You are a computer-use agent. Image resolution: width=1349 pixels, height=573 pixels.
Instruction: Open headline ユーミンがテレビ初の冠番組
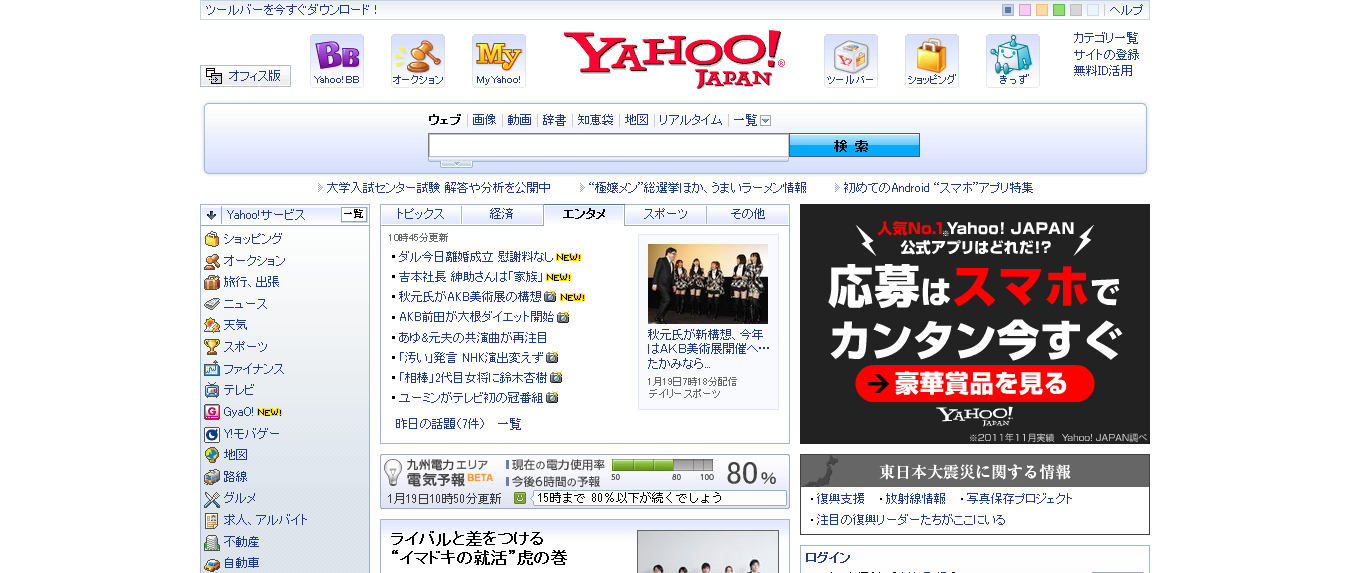[470, 398]
